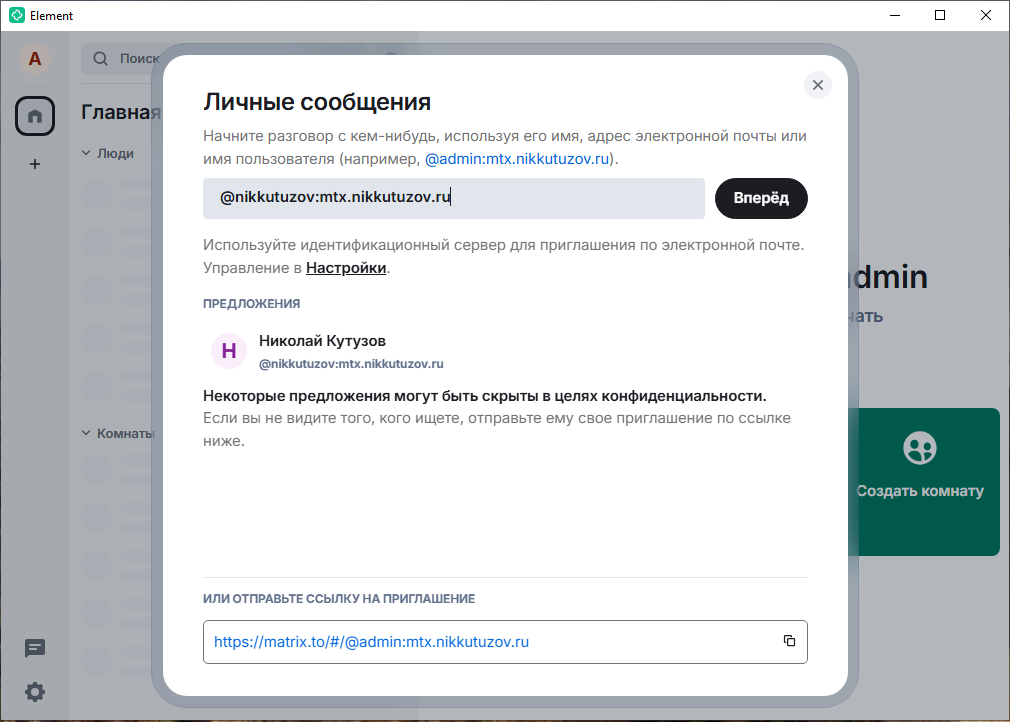Click the search magnifier icon

click(100, 59)
